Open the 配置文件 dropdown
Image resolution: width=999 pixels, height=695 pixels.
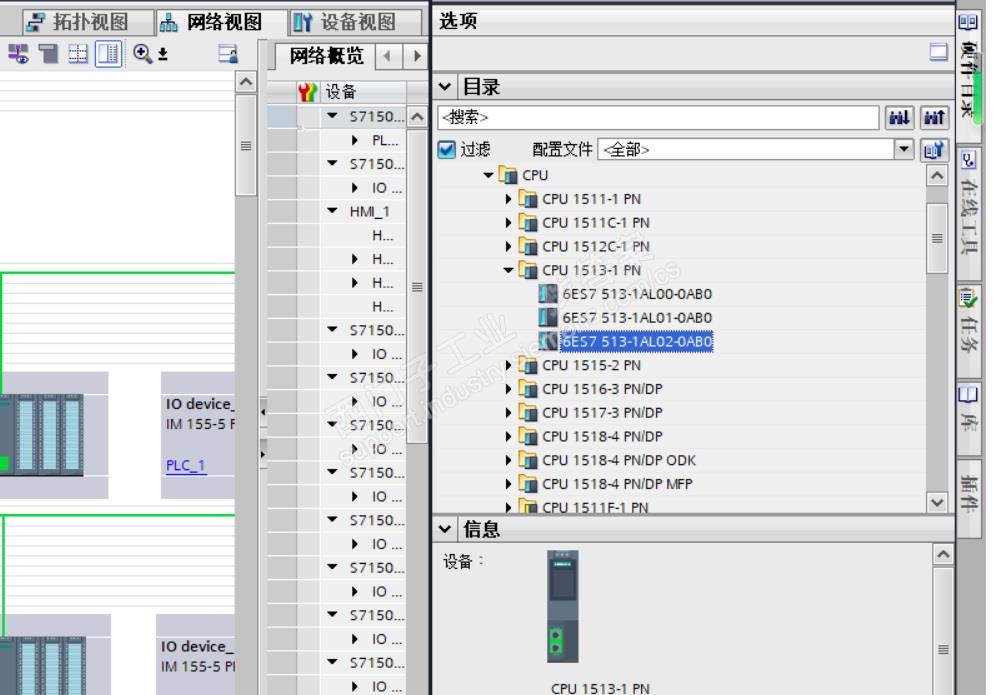tap(904, 150)
